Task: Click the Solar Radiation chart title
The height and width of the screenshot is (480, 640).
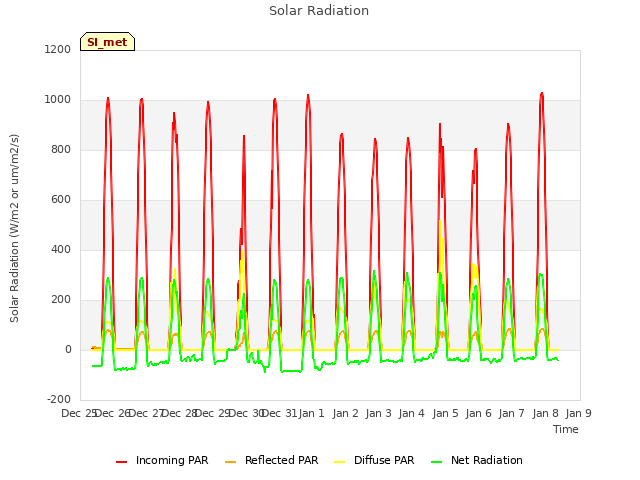Action: point(319,11)
